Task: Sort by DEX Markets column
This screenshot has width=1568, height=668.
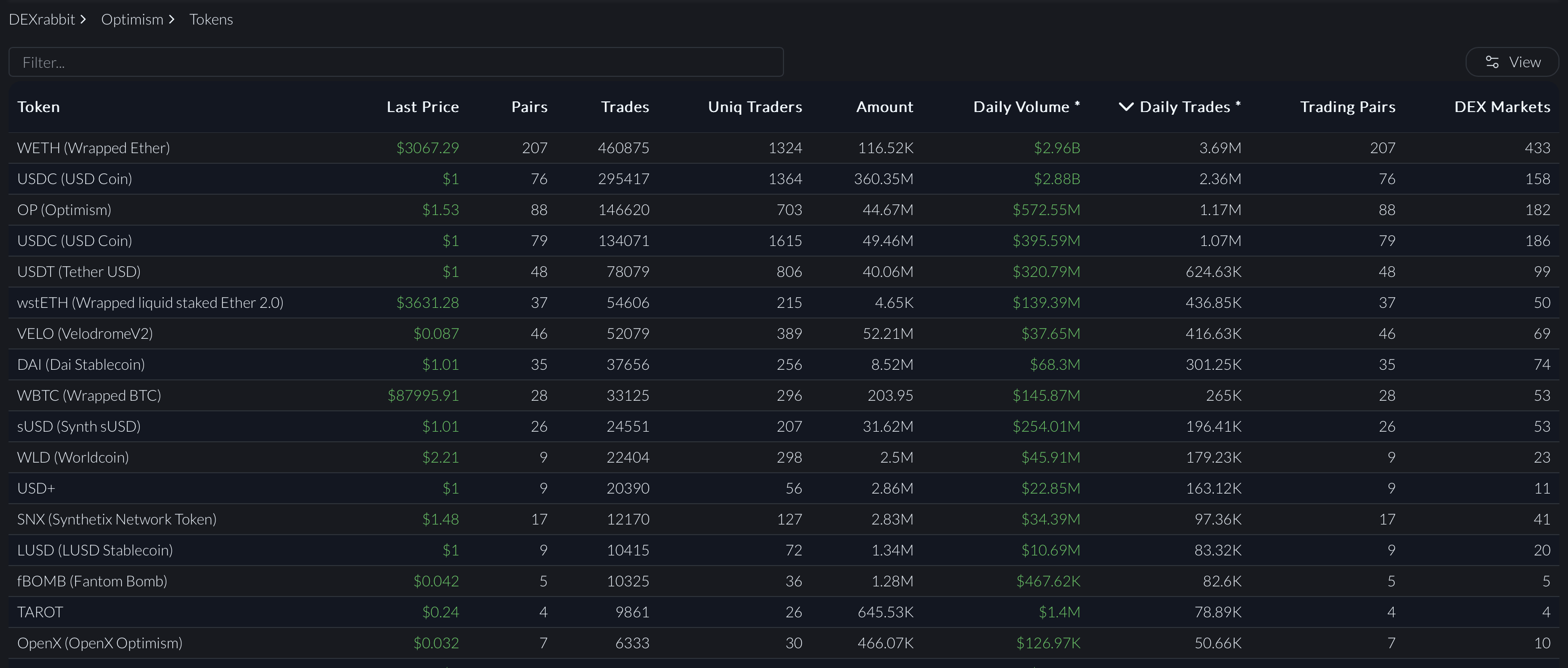Action: (x=1502, y=107)
